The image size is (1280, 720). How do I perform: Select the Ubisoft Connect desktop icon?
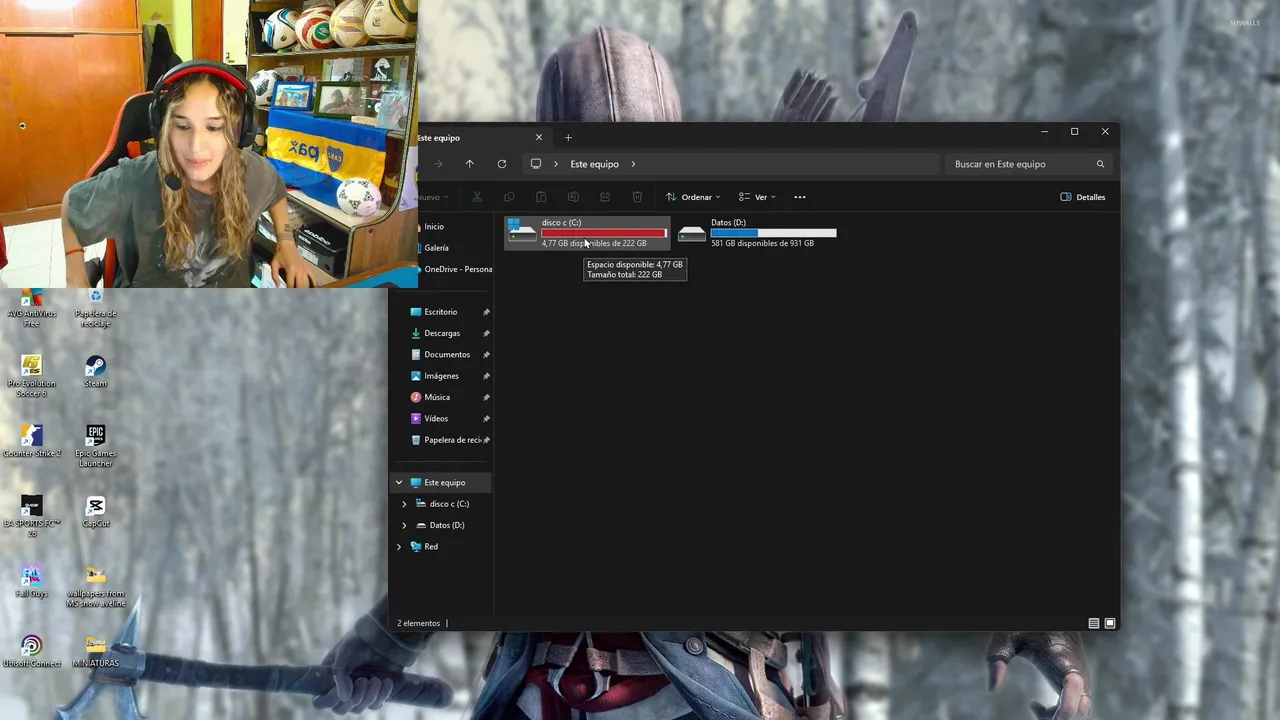[31, 651]
